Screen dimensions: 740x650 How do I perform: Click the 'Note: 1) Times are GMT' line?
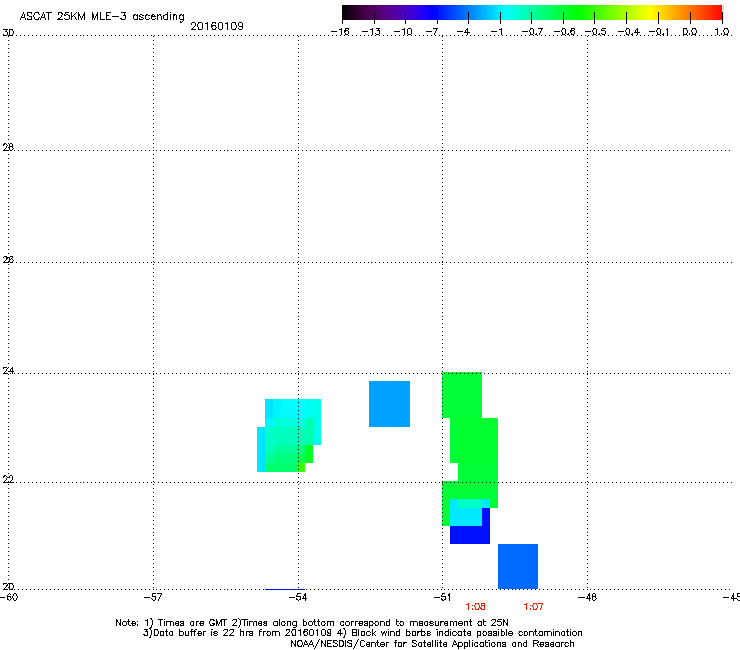click(312, 623)
